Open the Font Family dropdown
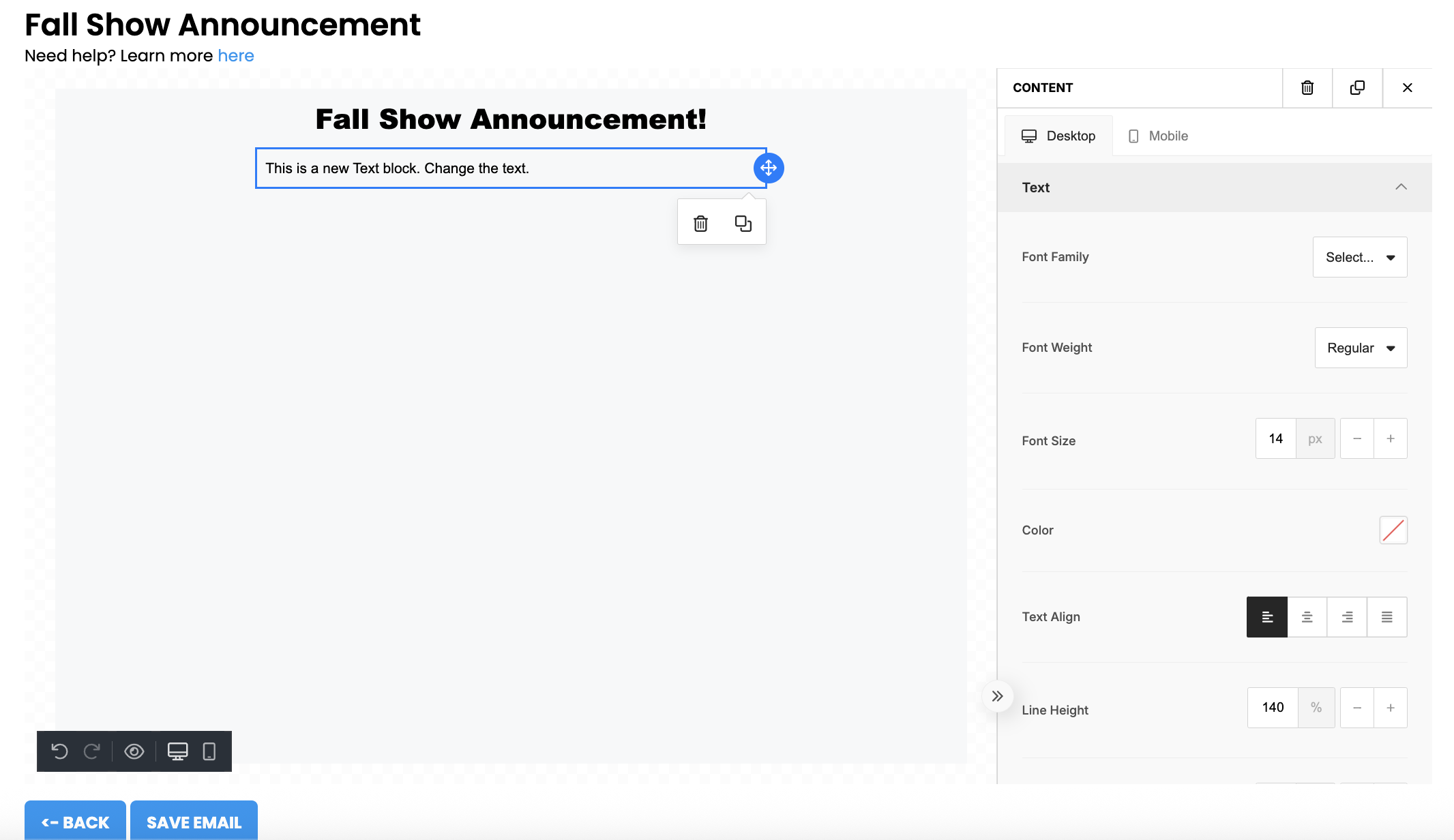Viewport: 1454px width, 840px height. tap(1359, 257)
